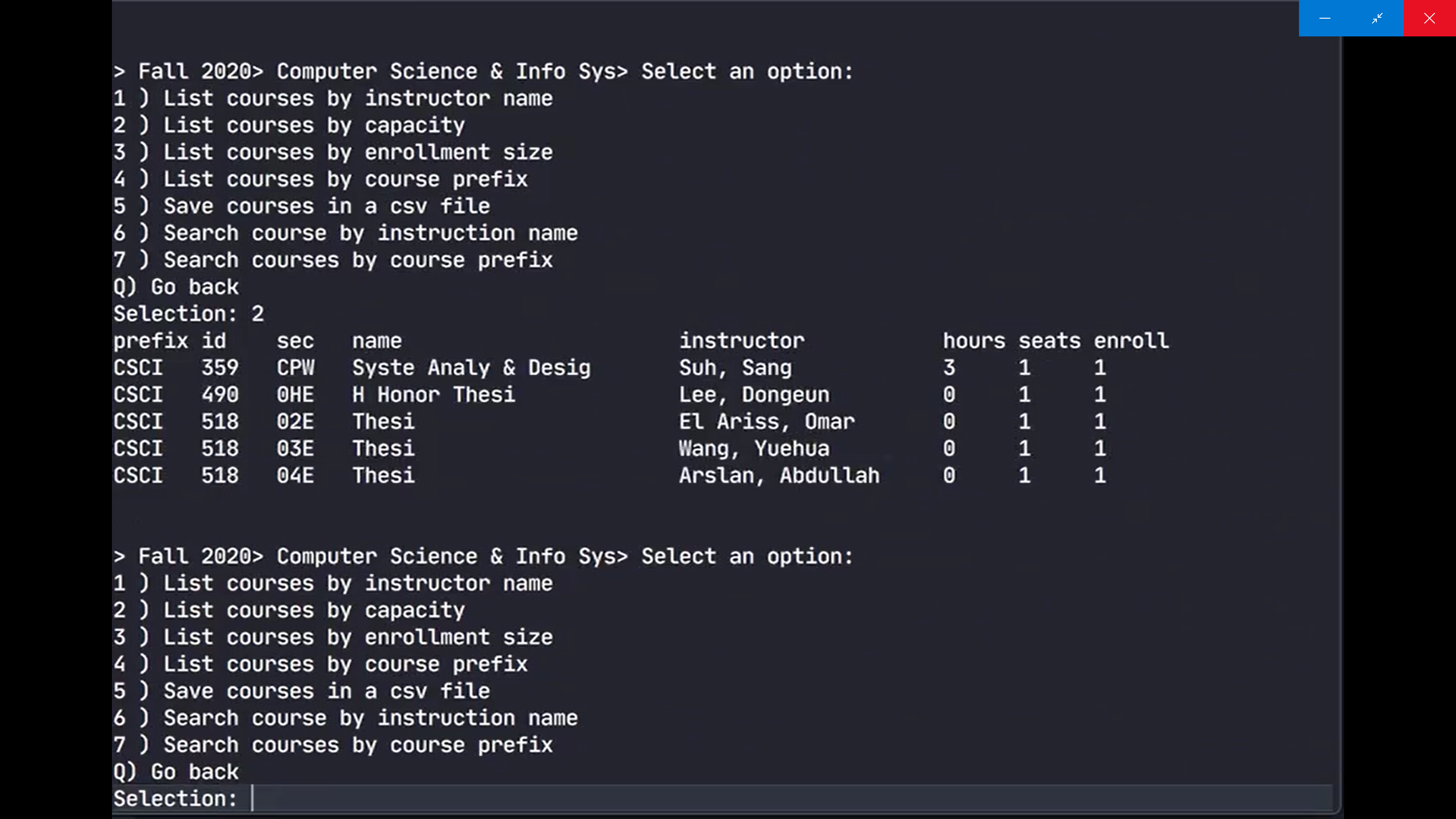Click the 'hours' column header

coord(974,341)
